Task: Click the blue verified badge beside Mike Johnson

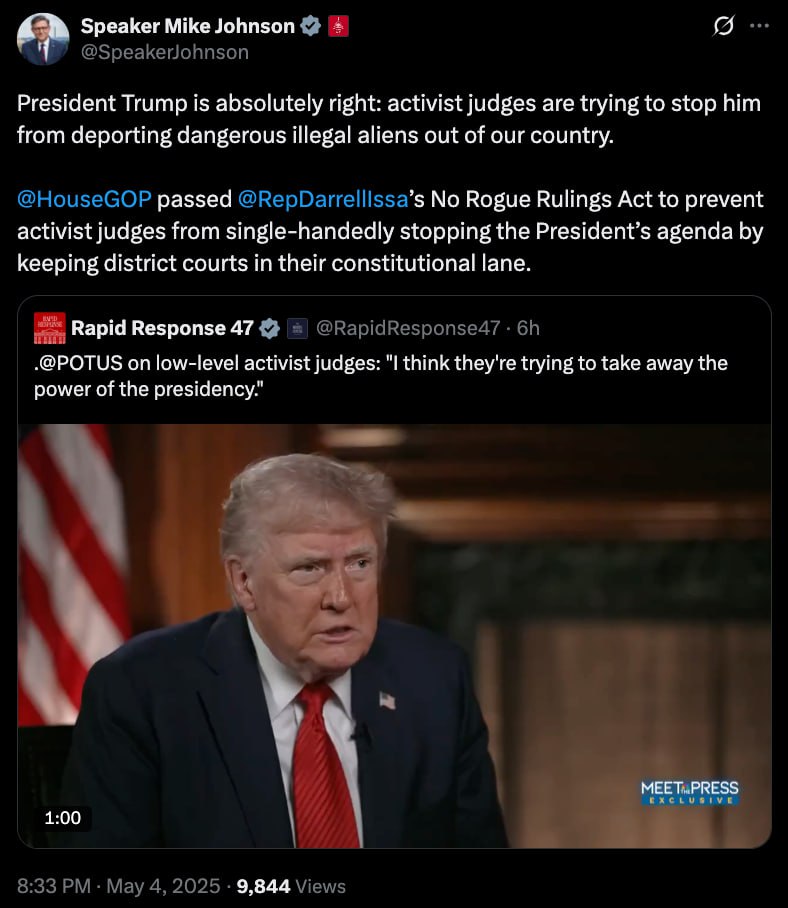Action: pyautogui.click(x=311, y=26)
